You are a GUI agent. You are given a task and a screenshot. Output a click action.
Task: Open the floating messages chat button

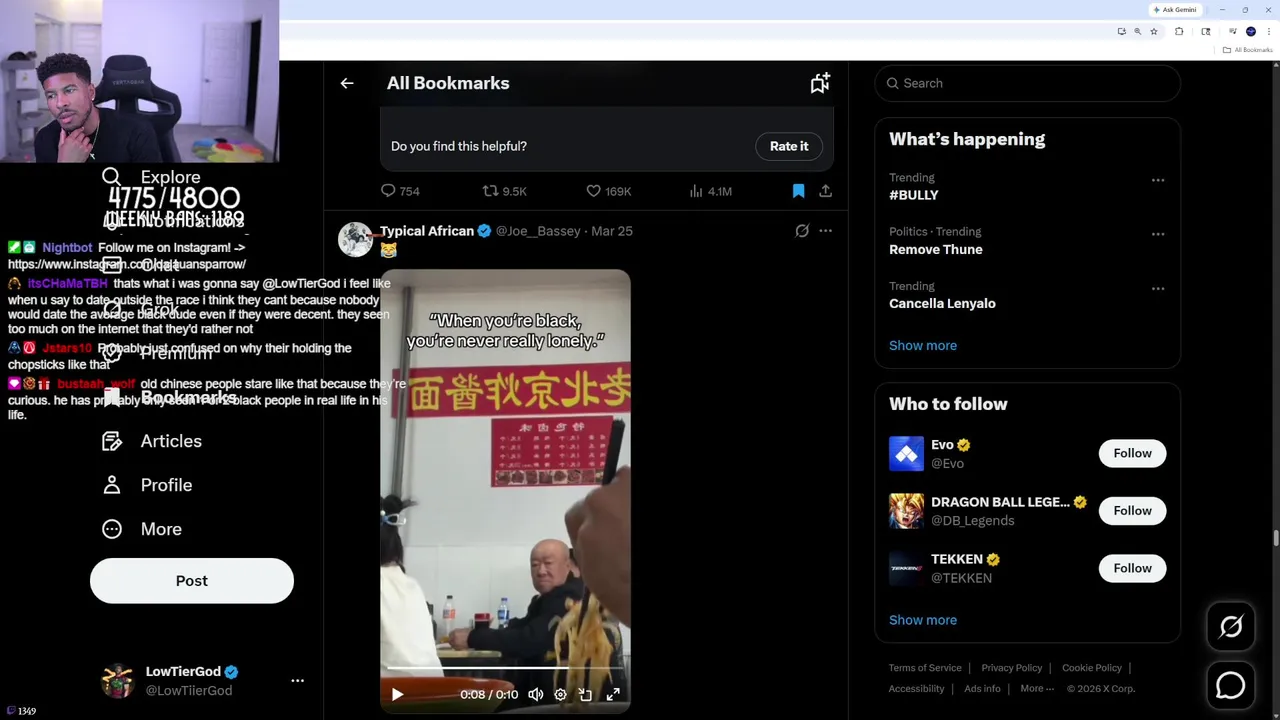[1231, 685]
